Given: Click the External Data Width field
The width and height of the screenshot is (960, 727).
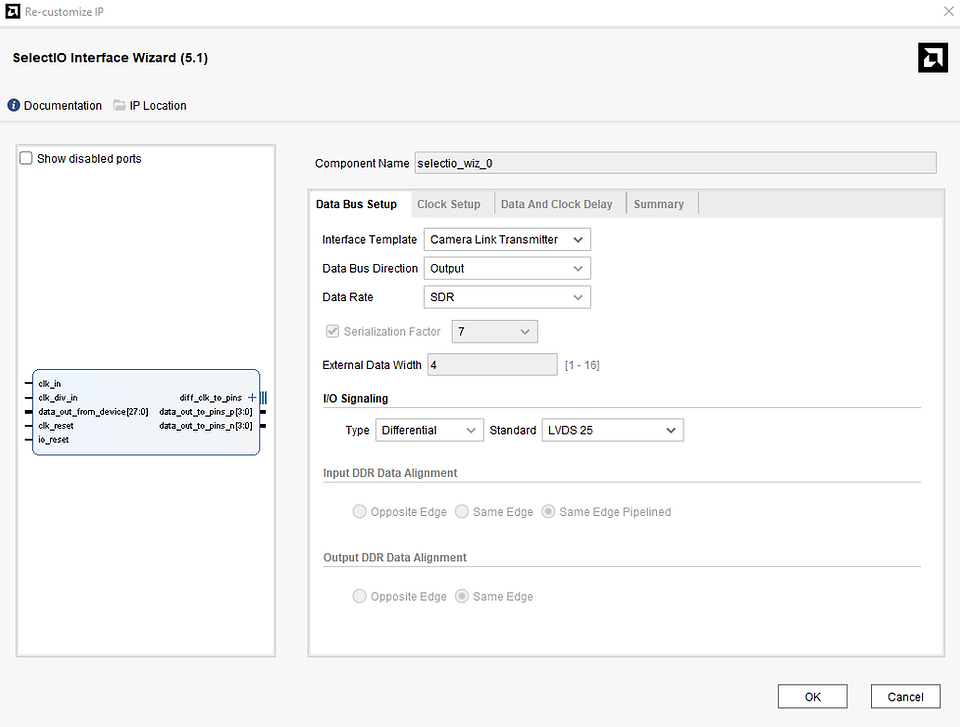Looking at the screenshot, I should [x=492, y=365].
